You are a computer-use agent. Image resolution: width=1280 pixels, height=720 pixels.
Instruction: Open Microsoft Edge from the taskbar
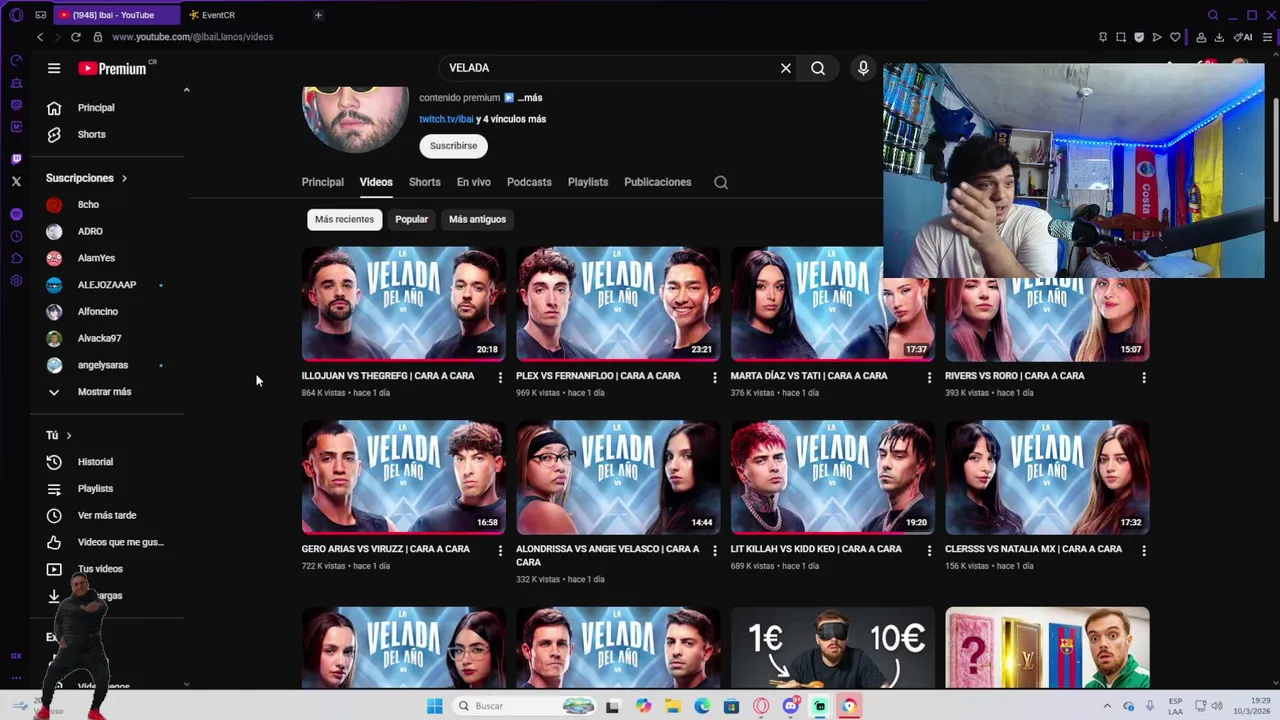pos(702,706)
